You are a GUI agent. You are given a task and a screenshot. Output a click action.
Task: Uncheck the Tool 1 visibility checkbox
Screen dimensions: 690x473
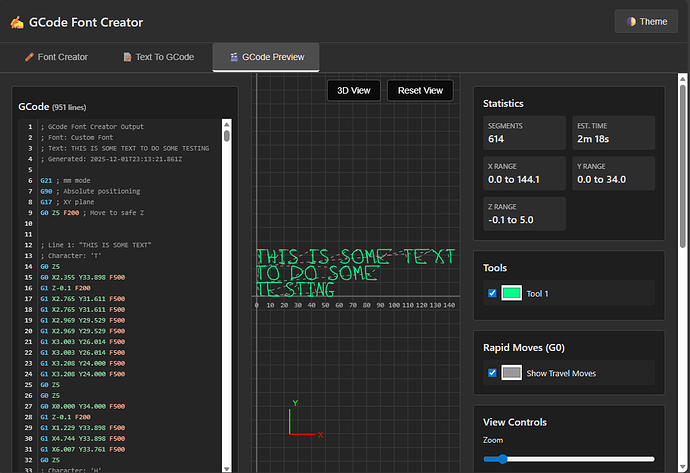[491, 293]
